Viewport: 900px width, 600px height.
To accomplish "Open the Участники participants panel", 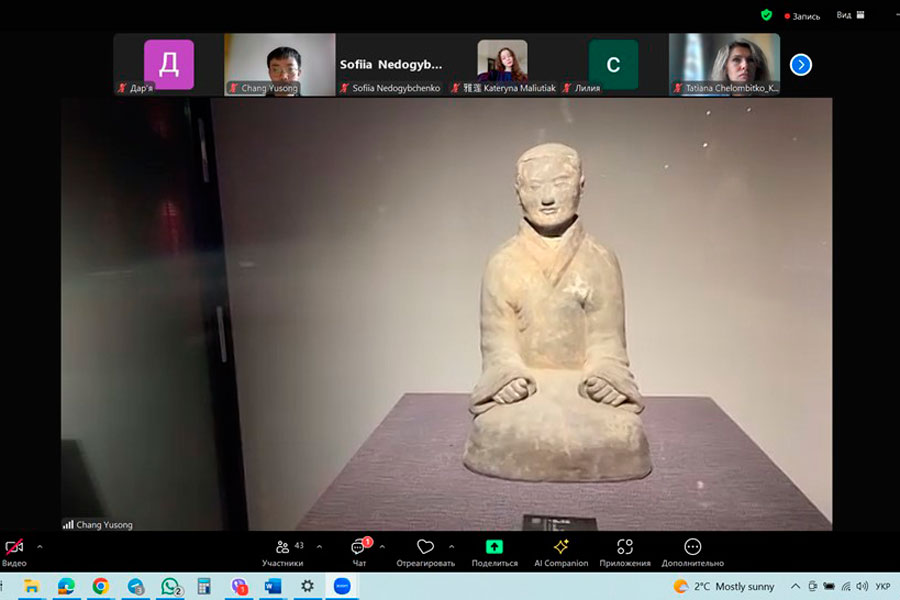I will click(x=283, y=548).
